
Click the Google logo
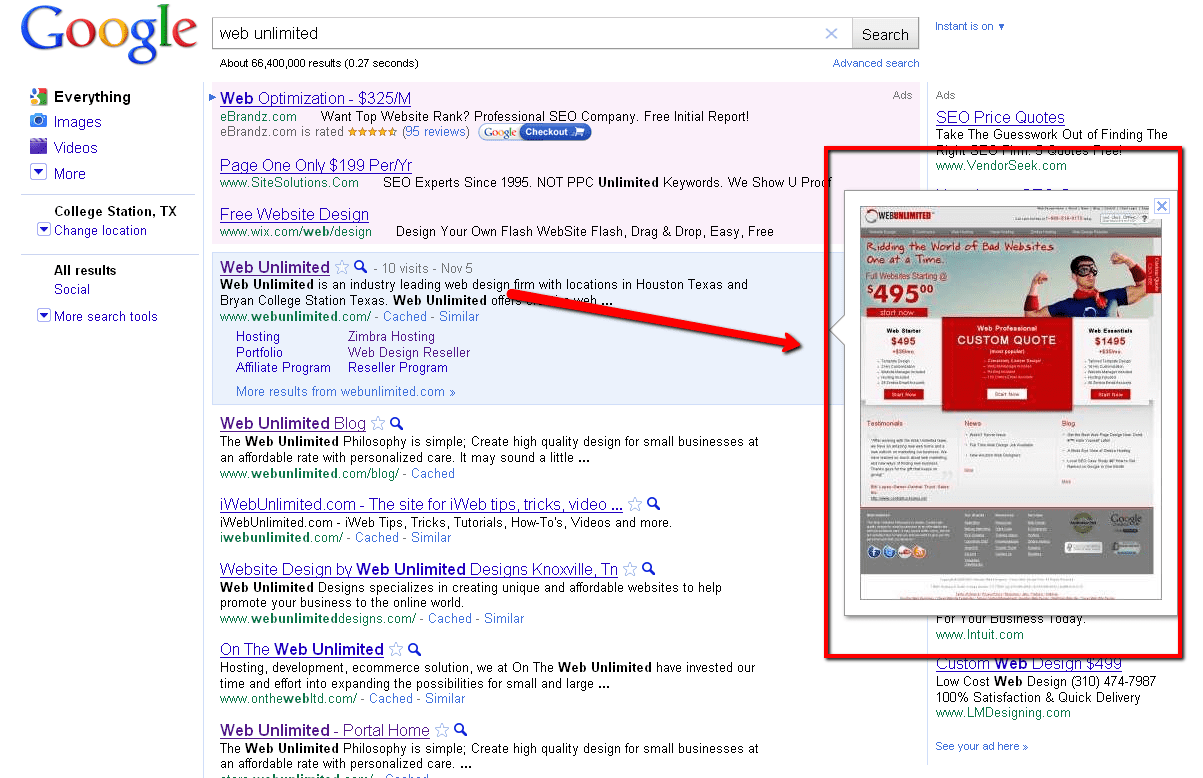click(108, 34)
